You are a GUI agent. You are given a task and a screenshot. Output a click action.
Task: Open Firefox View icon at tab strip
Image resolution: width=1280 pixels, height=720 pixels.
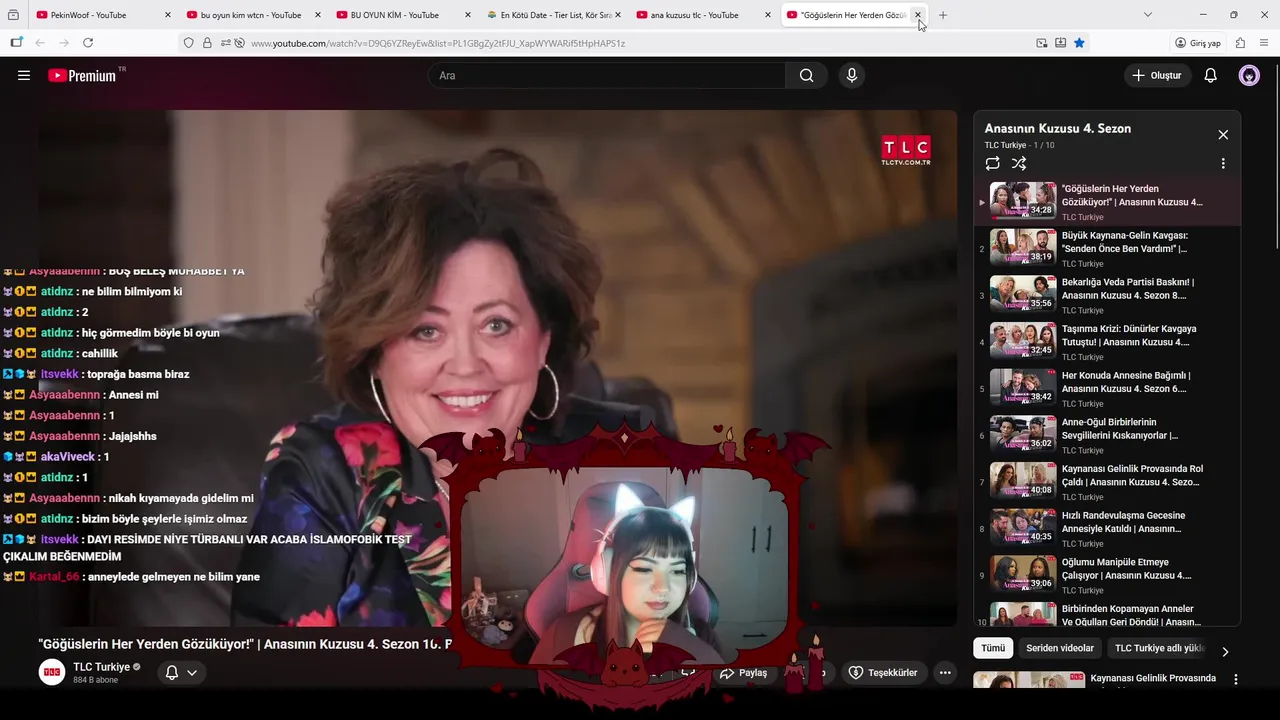coord(14,15)
